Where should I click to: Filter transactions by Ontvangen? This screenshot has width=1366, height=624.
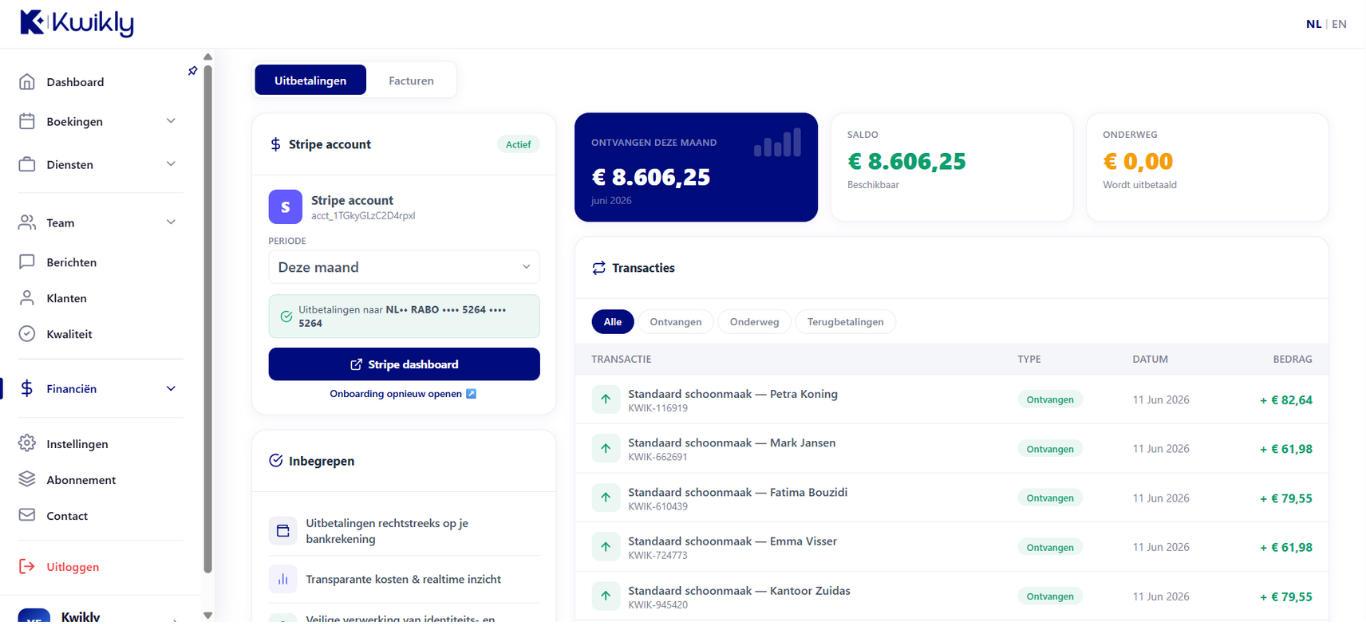[676, 322]
